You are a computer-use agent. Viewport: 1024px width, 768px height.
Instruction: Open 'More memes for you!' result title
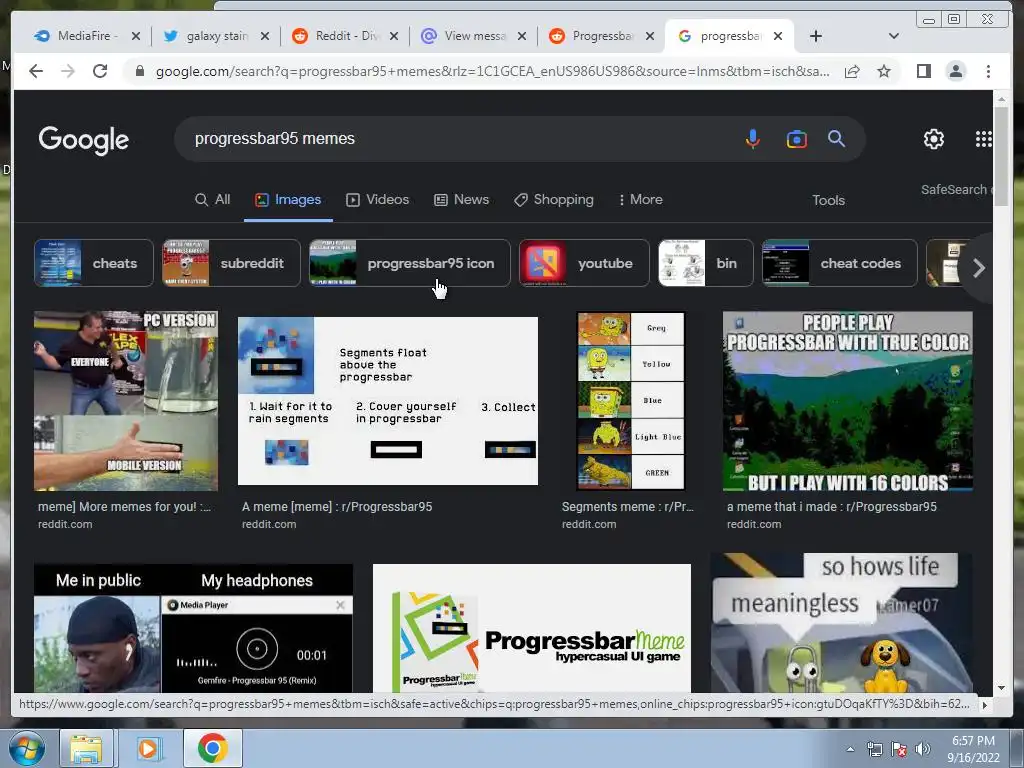click(x=124, y=507)
